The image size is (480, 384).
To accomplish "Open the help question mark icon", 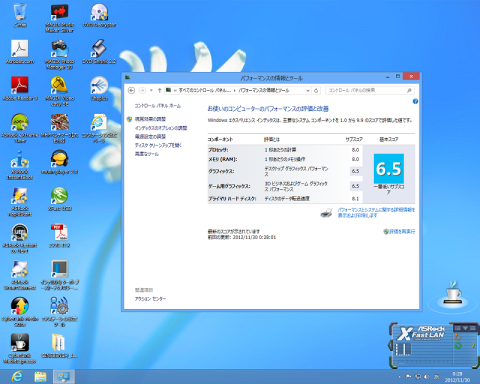I will click(x=415, y=101).
